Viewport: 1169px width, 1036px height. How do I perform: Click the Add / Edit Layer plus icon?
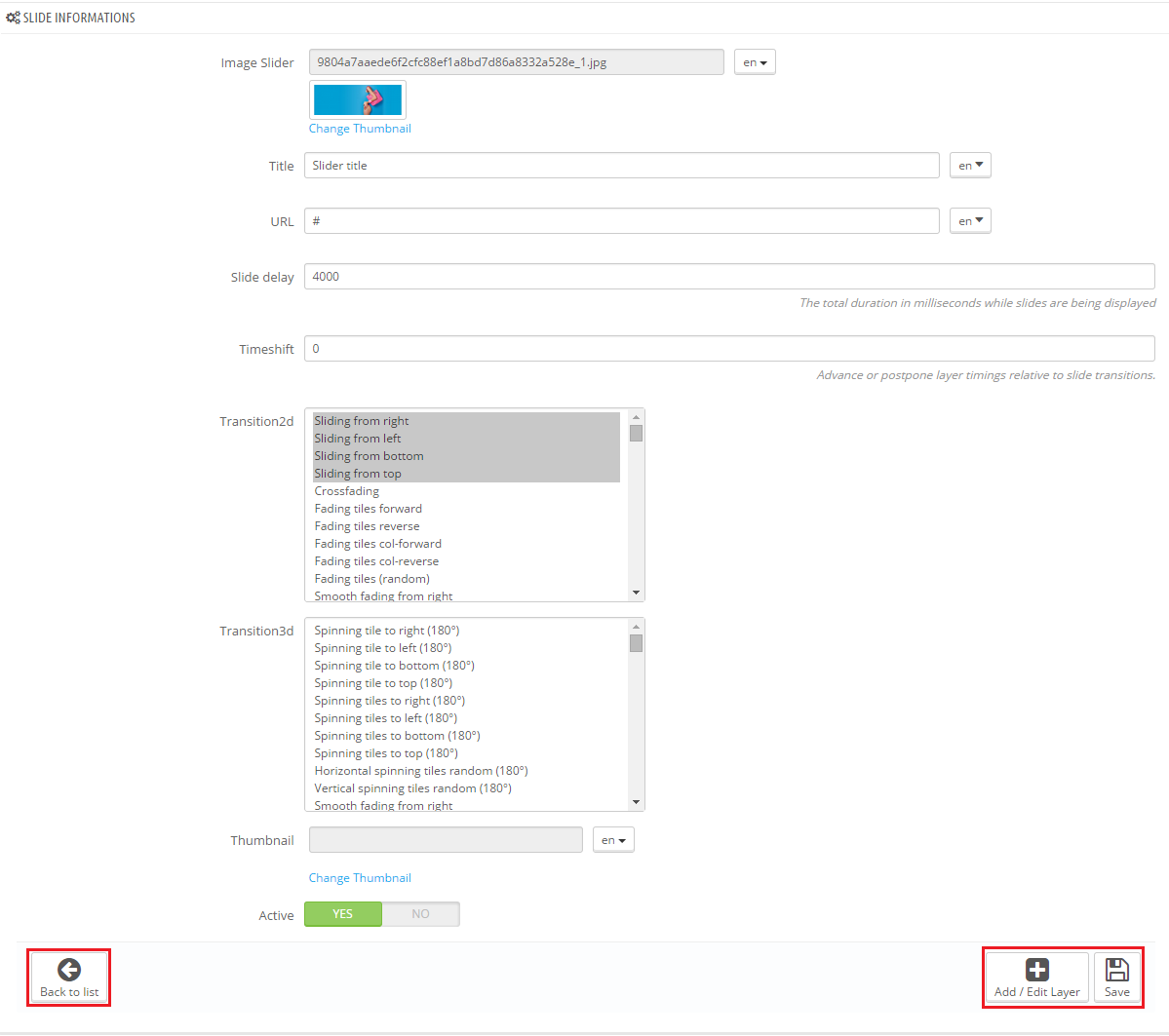pyautogui.click(x=1036, y=970)
